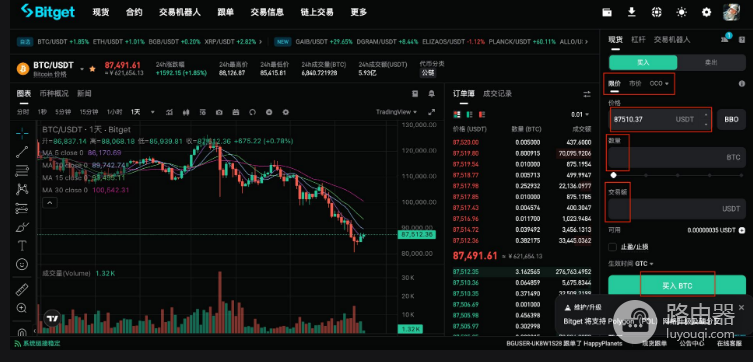Select the forecasting and measurement tool
Image resolution: width=753 pixels, height=362 pixels.
[x=22, y=208]
